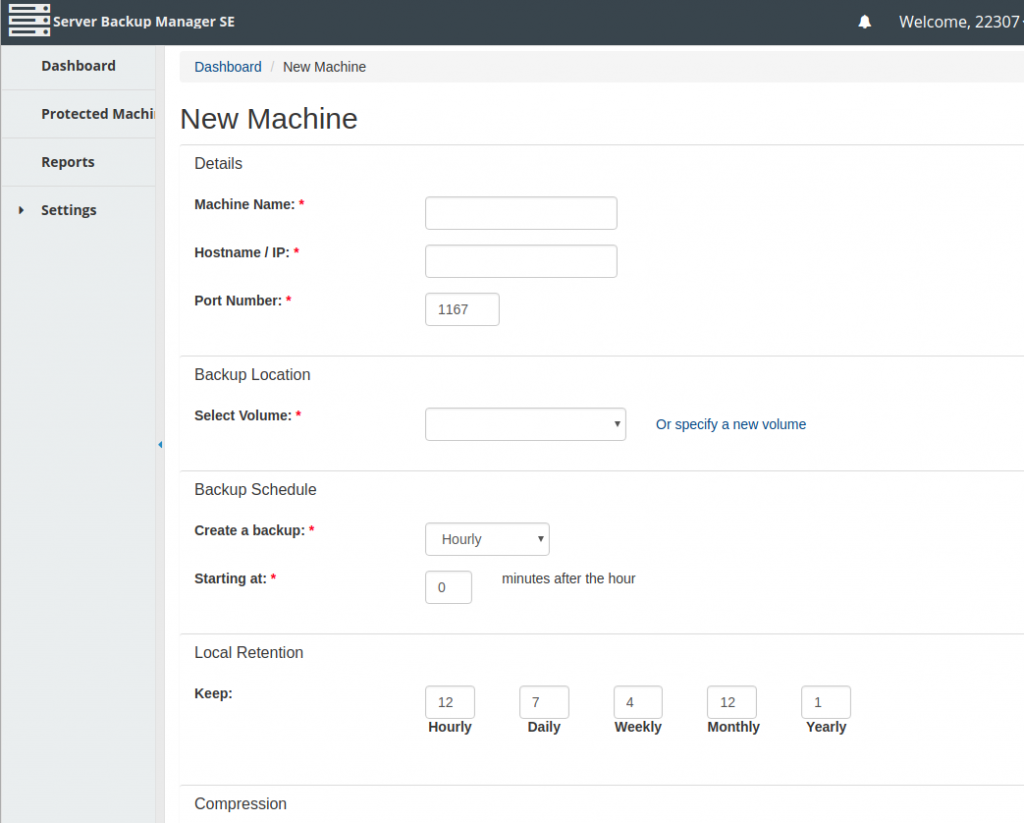Click the Starting at minutes field
Screen dimensions: 1024x823
coord(448,587)
